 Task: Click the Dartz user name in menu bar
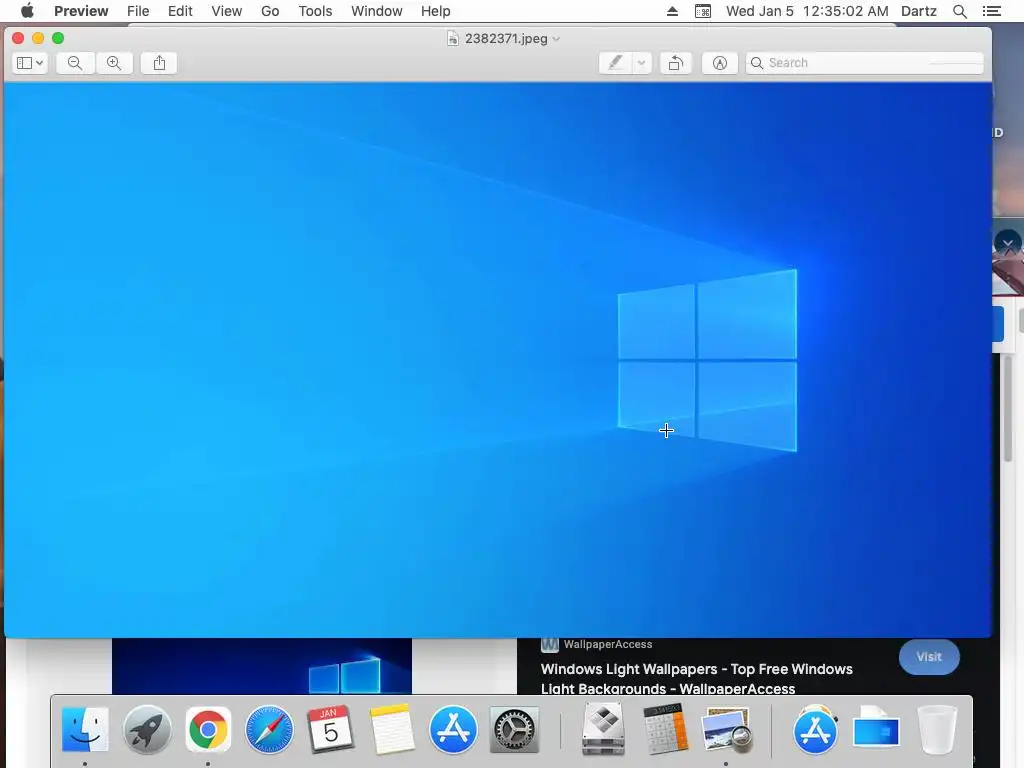click(x=919, y=11)
